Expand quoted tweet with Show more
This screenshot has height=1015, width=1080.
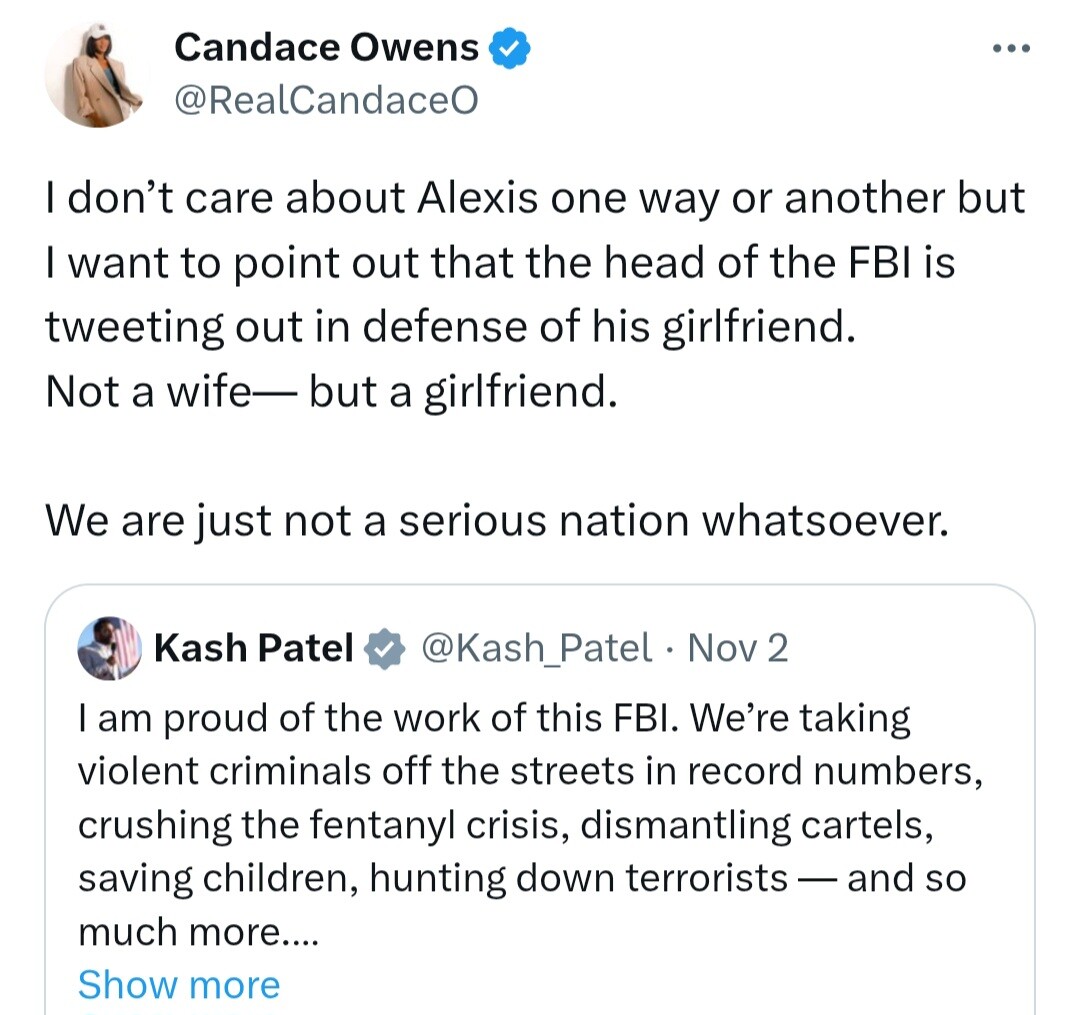(179, 985)
